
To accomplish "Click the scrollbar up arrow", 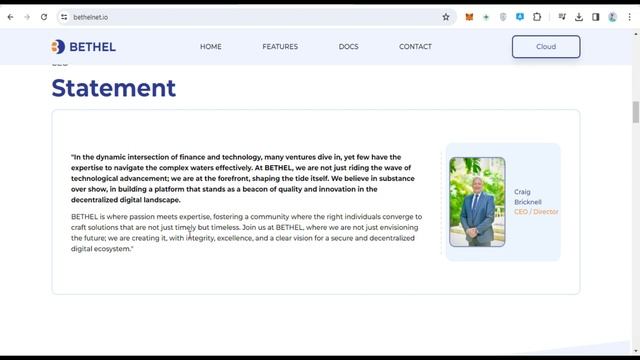I will click(636, 33).
